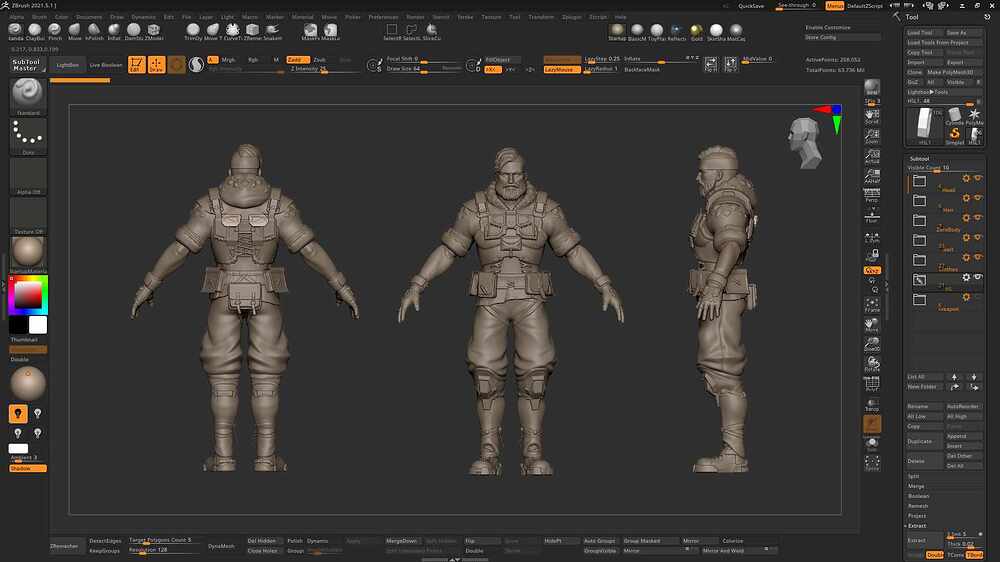Toggle the Shadow button
The image size is (1000, 562).
point(27,468)
